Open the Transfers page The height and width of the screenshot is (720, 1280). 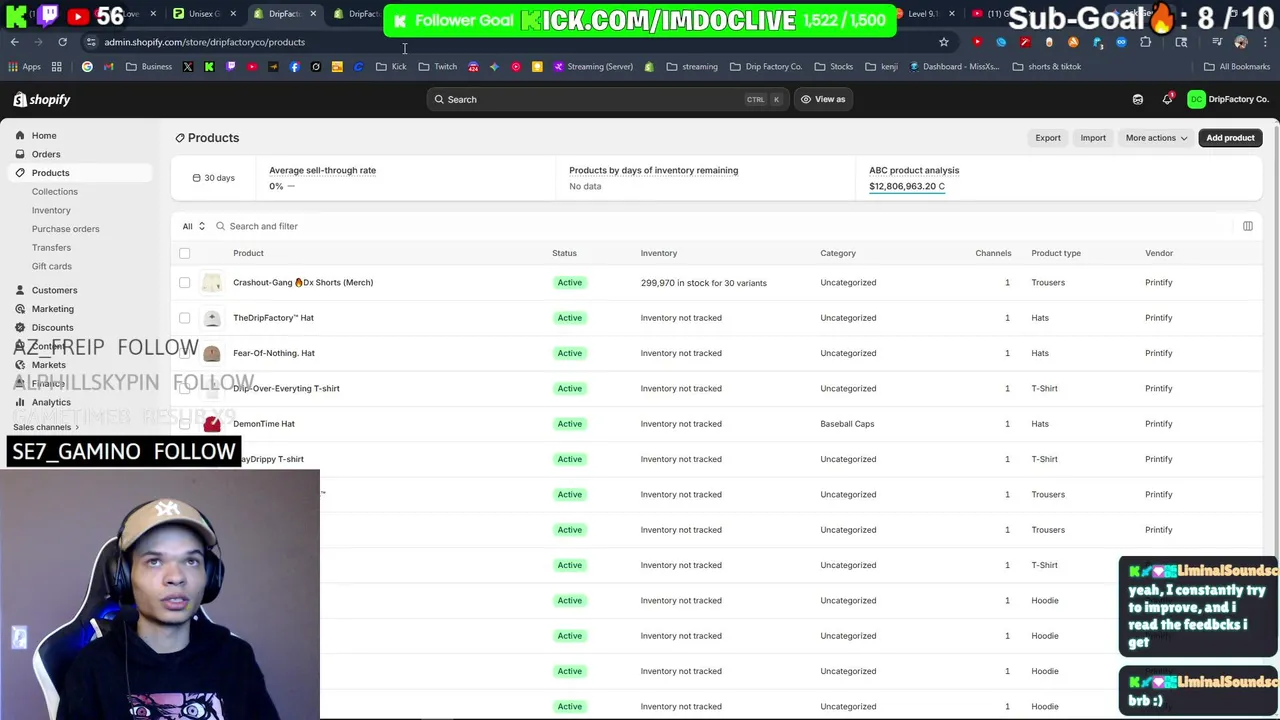click(51, 247)
